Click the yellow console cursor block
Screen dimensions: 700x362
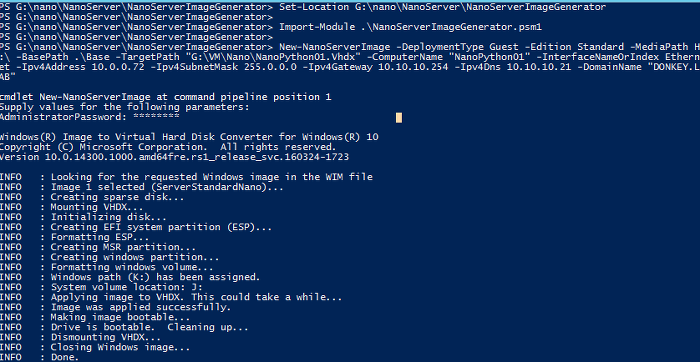[x=399, y=117]
